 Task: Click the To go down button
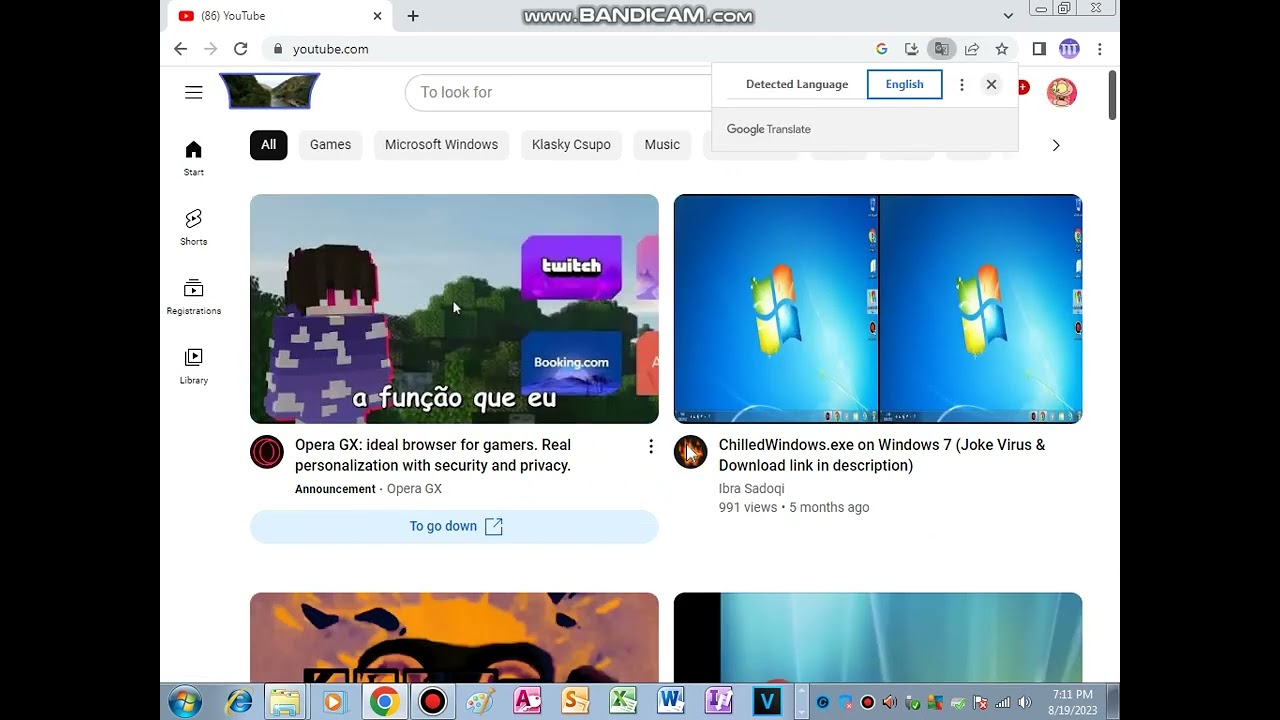coord(454,526)
